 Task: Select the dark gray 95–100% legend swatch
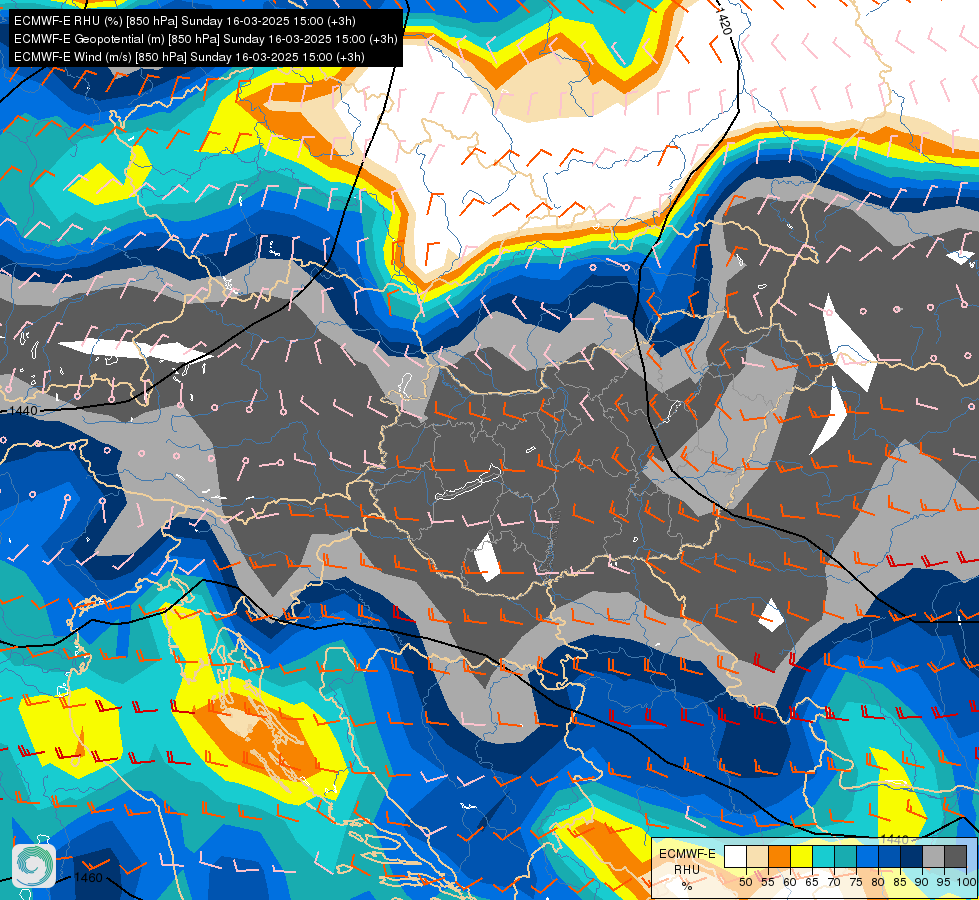[955, 856]
